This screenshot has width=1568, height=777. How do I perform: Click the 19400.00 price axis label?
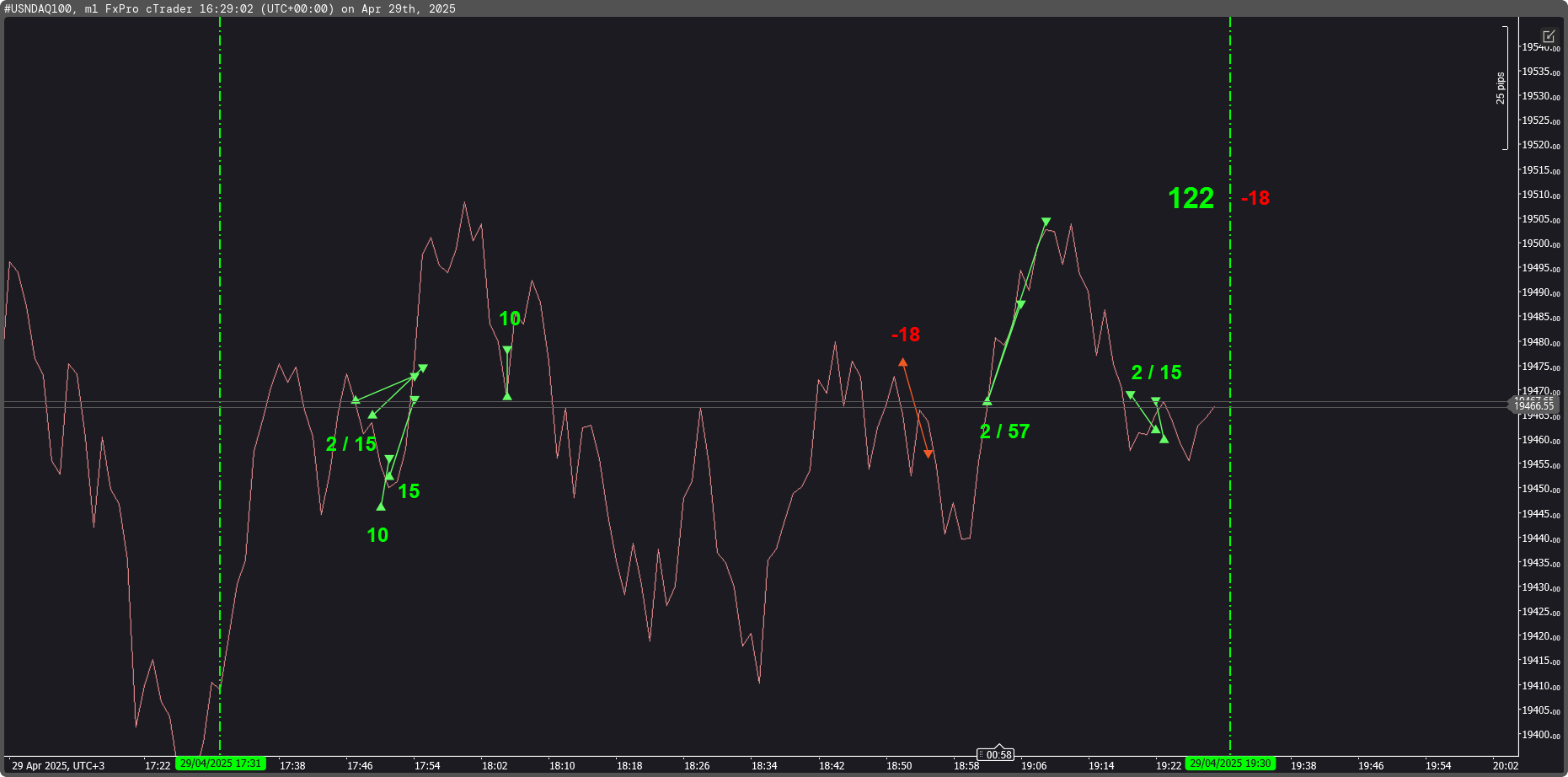(1540, 735)
